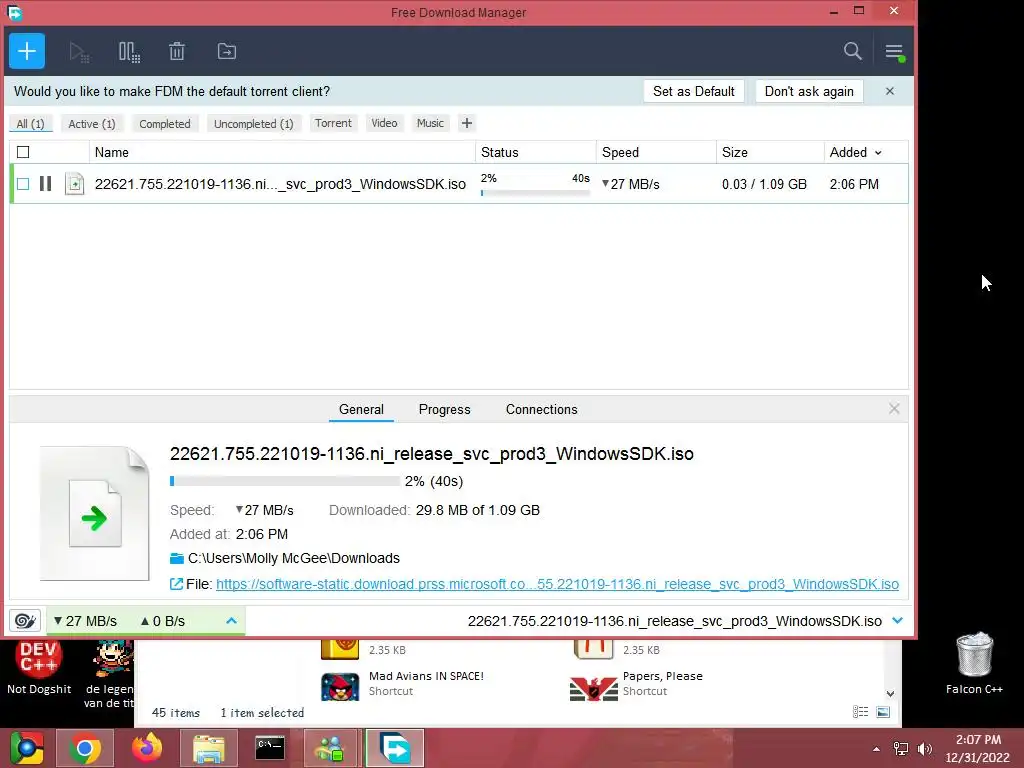1024x768 pixels.
Task: Open Dev-C++ desktop icon Not Dogshit
Action: (39, 667)
